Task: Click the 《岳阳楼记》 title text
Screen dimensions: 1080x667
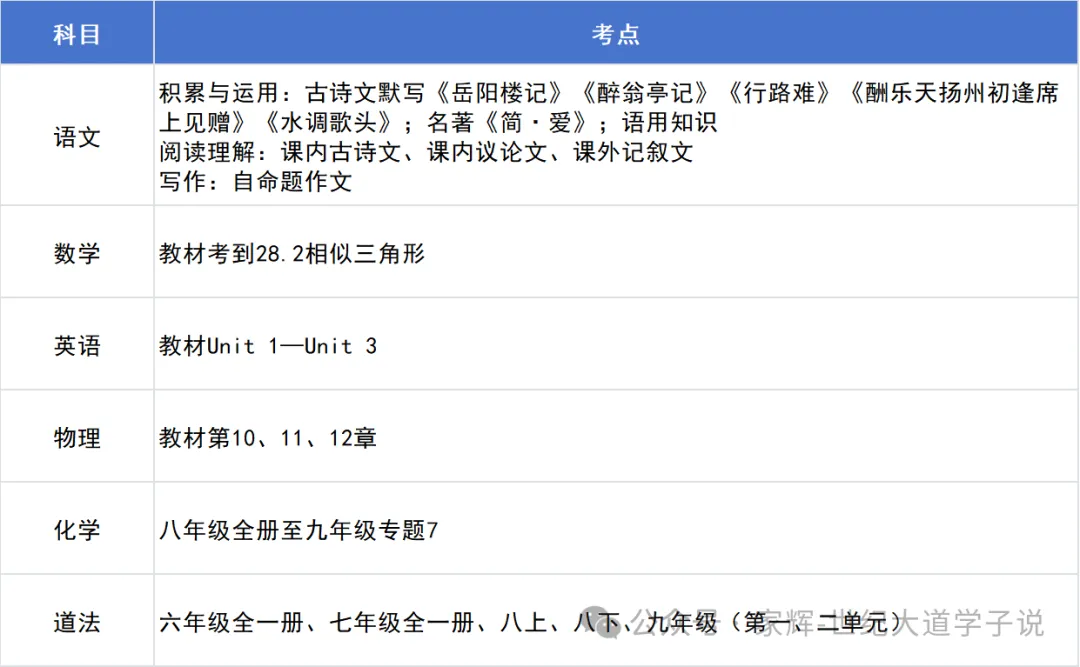Action: (x=499, y=93)
